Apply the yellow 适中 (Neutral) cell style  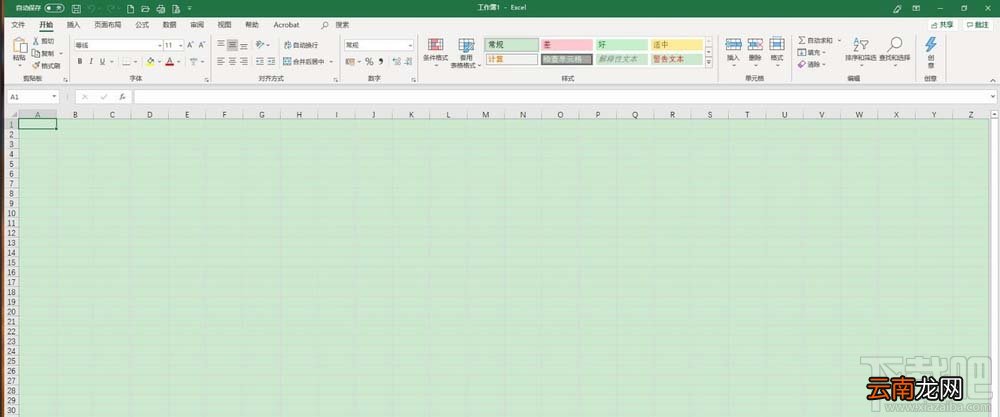tap(677, 45)
